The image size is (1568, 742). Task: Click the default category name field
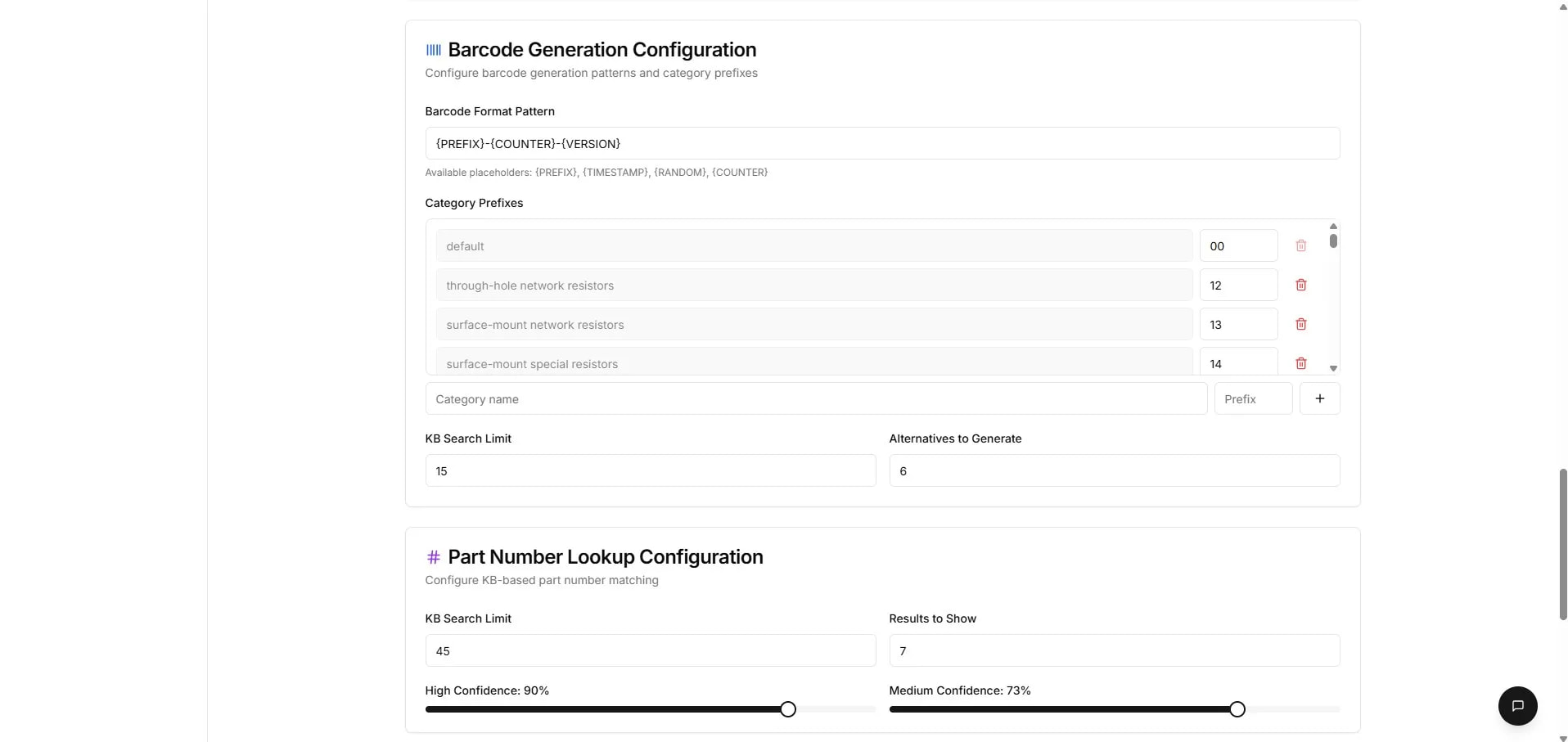click(813, 245)
